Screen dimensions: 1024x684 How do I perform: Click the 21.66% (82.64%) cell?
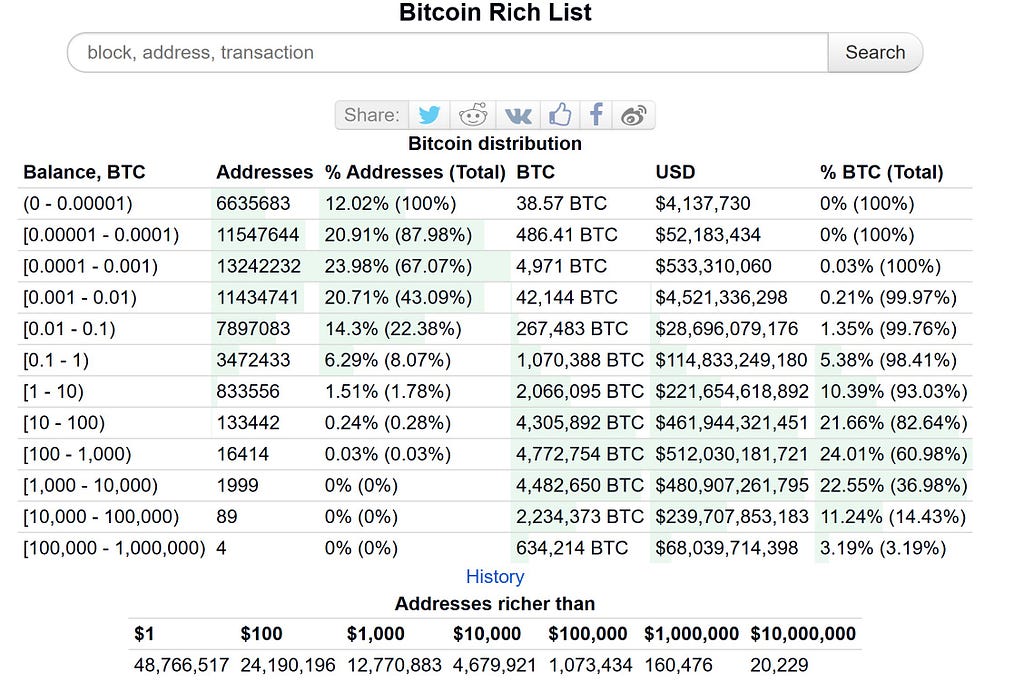pyautogui.click(x=893, y=423)
